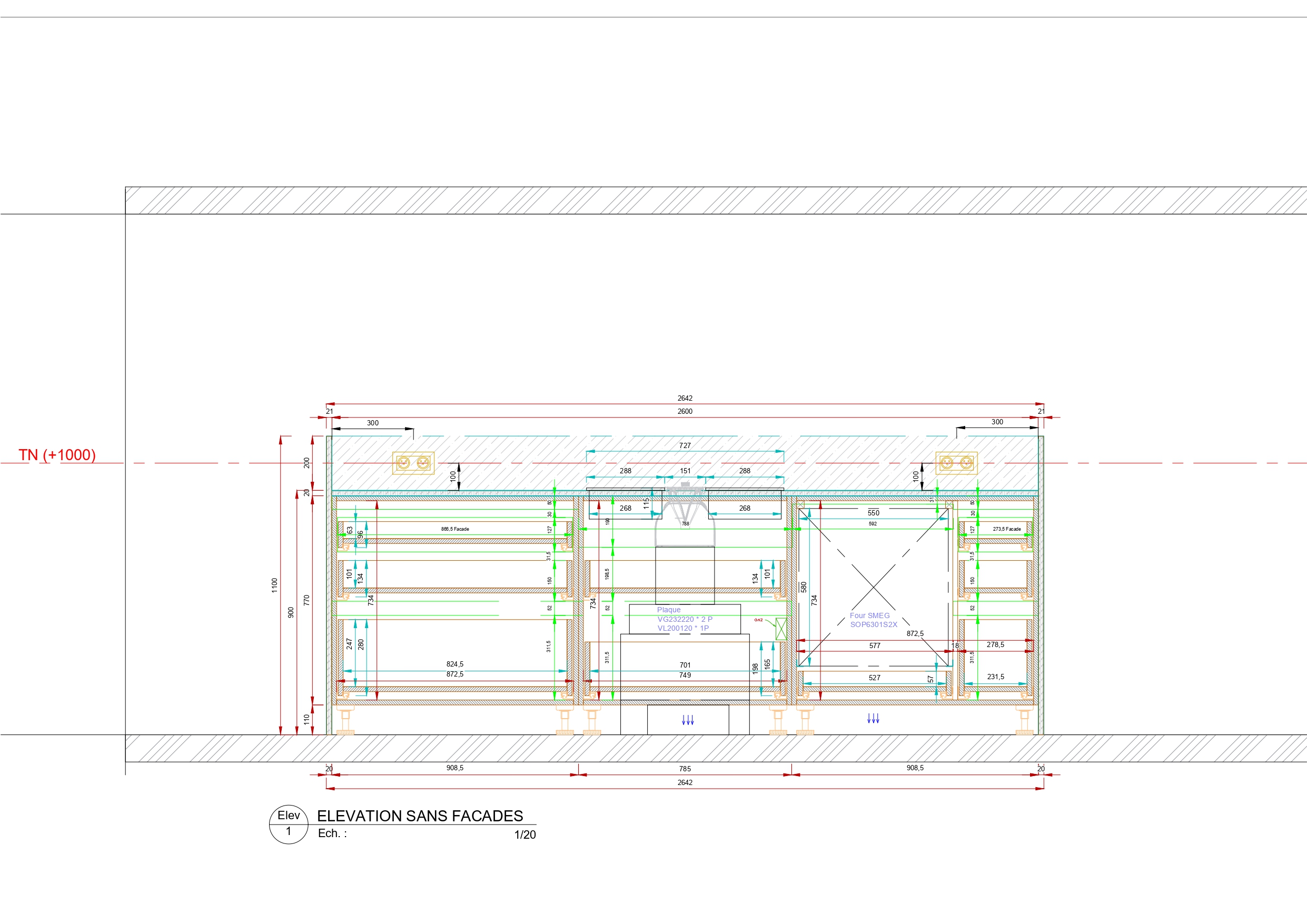Click the 1/20 scale value

pos(525,834)
